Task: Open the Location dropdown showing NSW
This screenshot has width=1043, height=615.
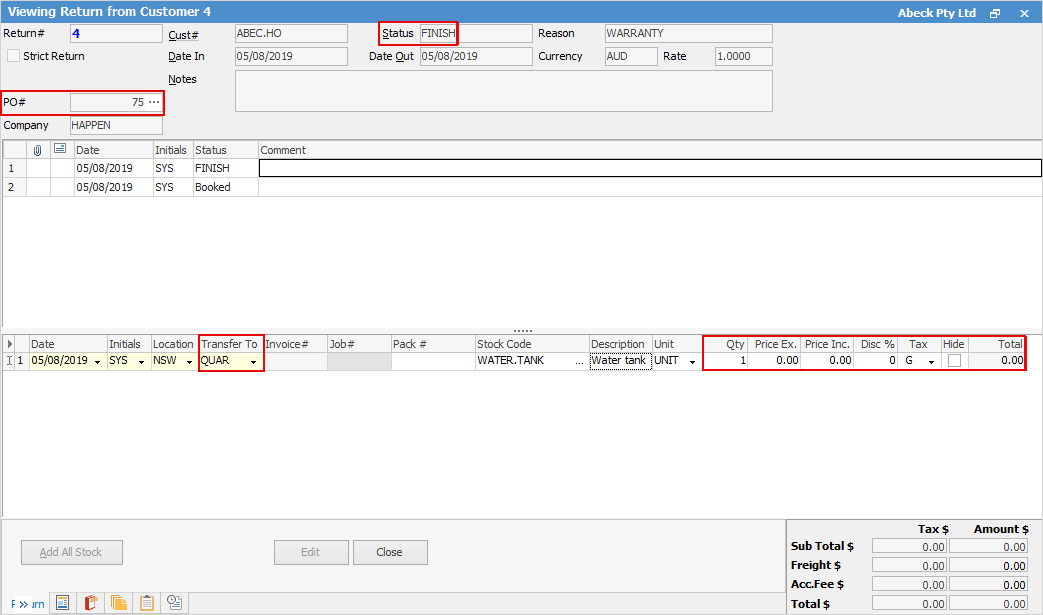Action: pyautogui.click(x=189, y=361)
